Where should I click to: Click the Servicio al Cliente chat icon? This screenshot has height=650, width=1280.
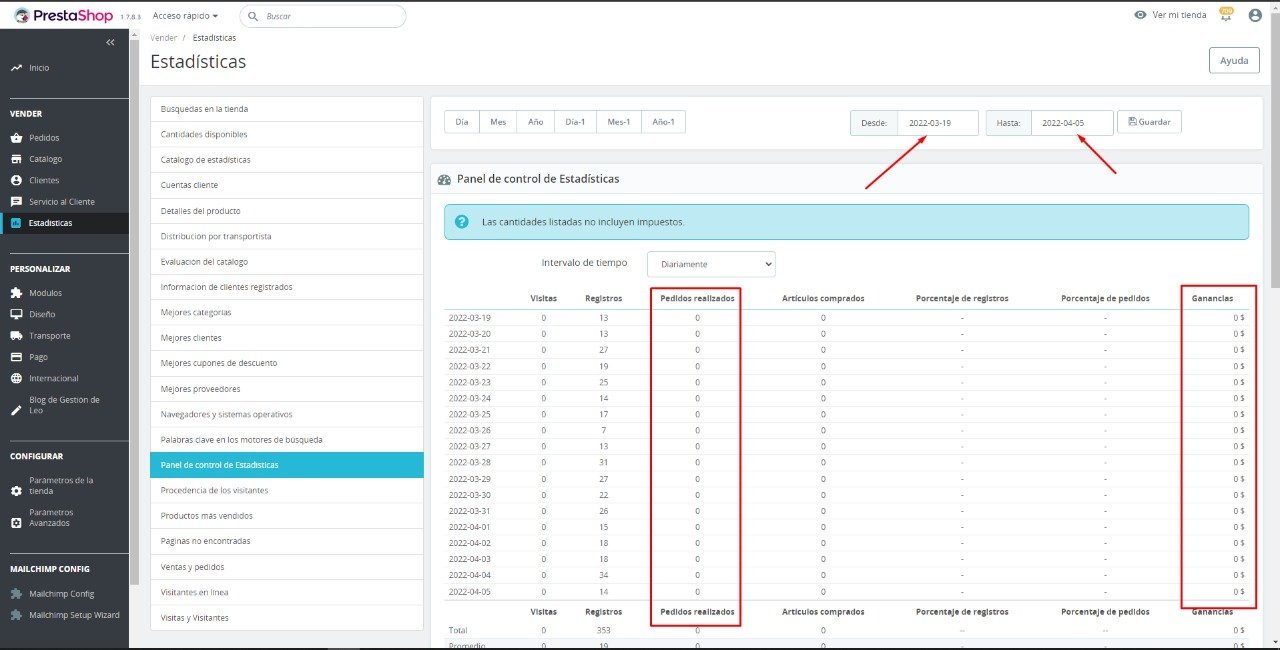(x=16, y=202)
